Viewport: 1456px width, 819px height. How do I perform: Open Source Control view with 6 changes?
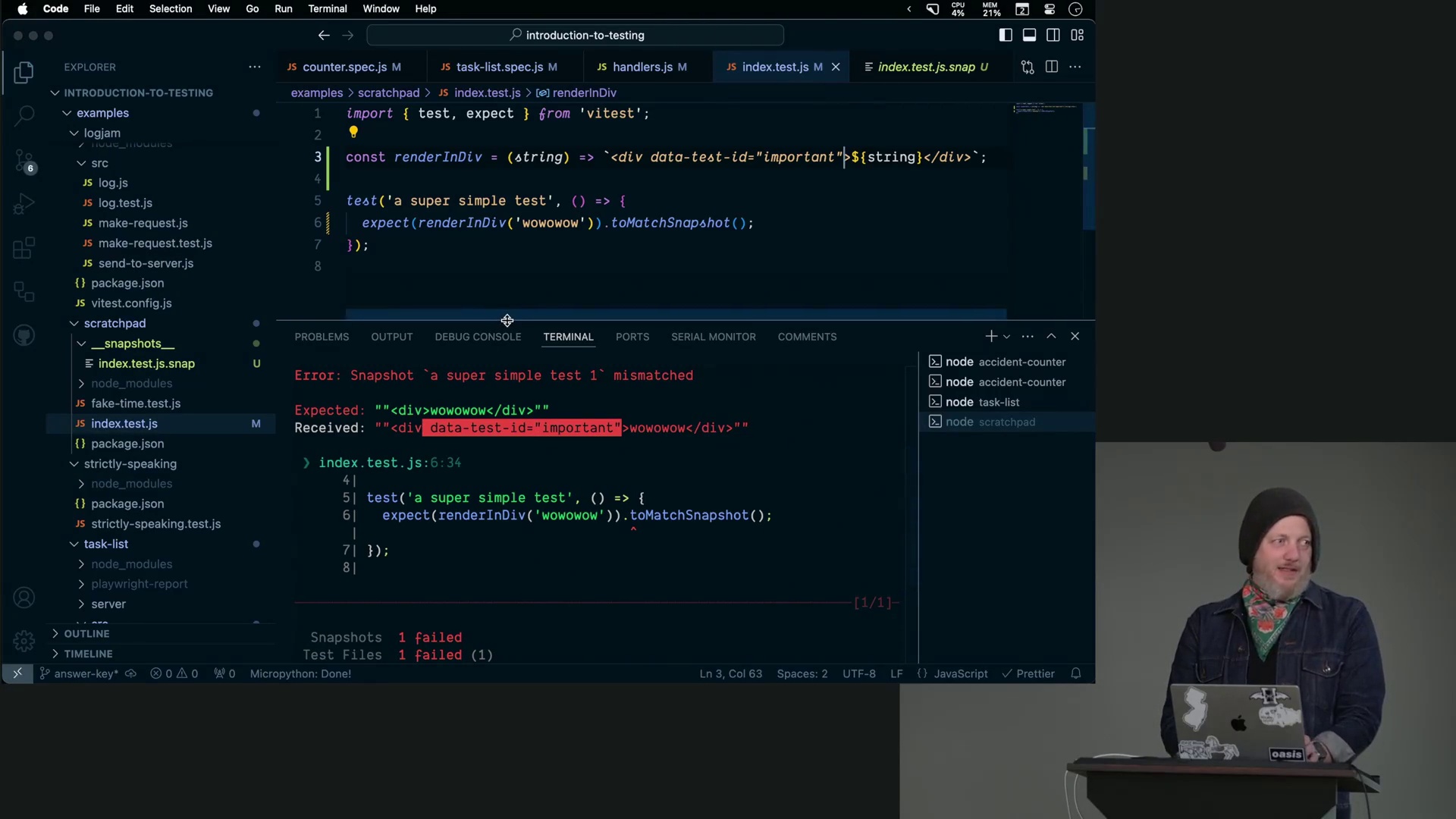click(x=24, y=161)
